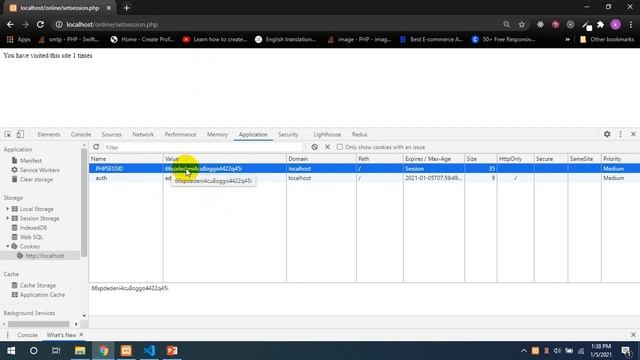Open the Chrome profile avatar
The height and width of the screenshot is (360, 640).
[616, 24]
